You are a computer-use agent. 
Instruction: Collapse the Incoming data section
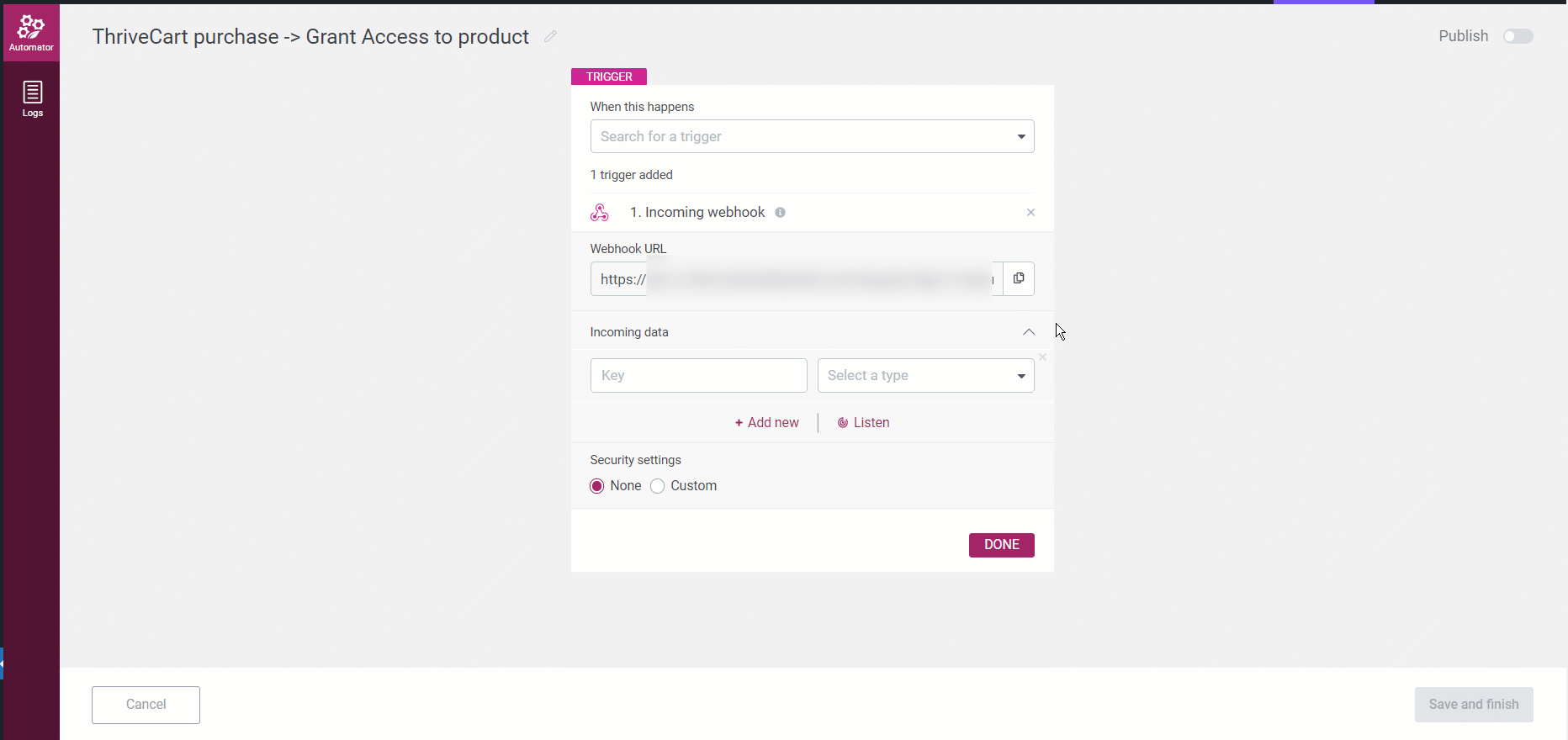tap(1029, 332)
